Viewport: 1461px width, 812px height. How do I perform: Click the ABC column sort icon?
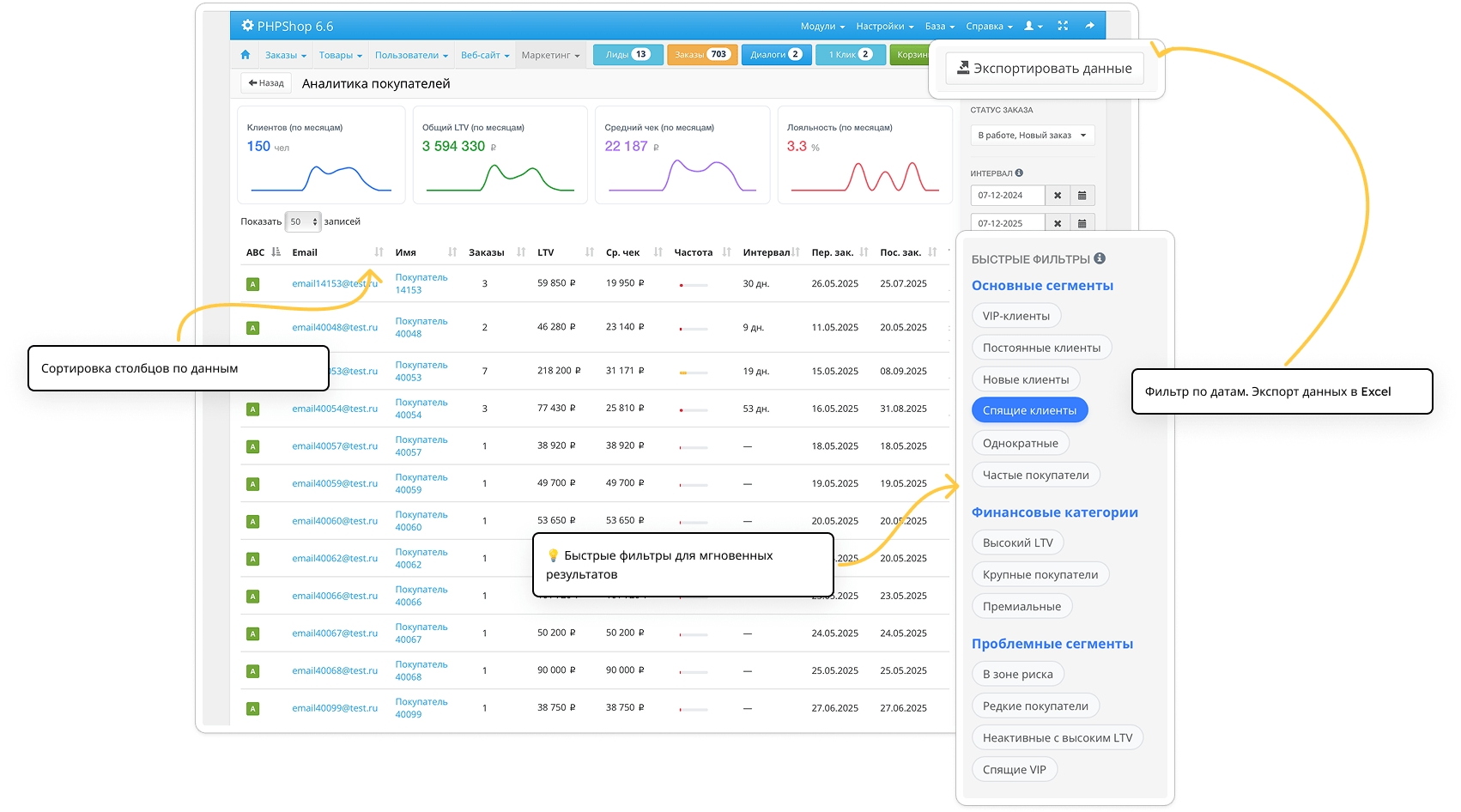(276, 252)
